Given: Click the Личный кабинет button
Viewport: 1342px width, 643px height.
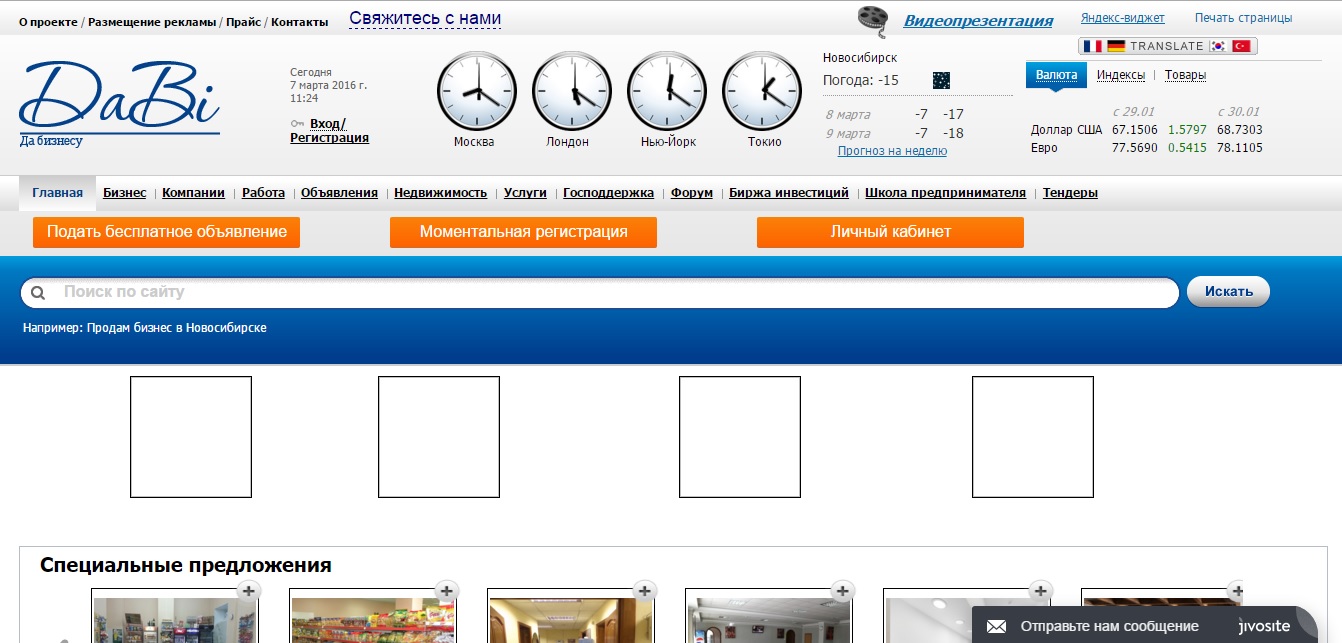Looking at the screenshot, I should (x=890, y=232).
